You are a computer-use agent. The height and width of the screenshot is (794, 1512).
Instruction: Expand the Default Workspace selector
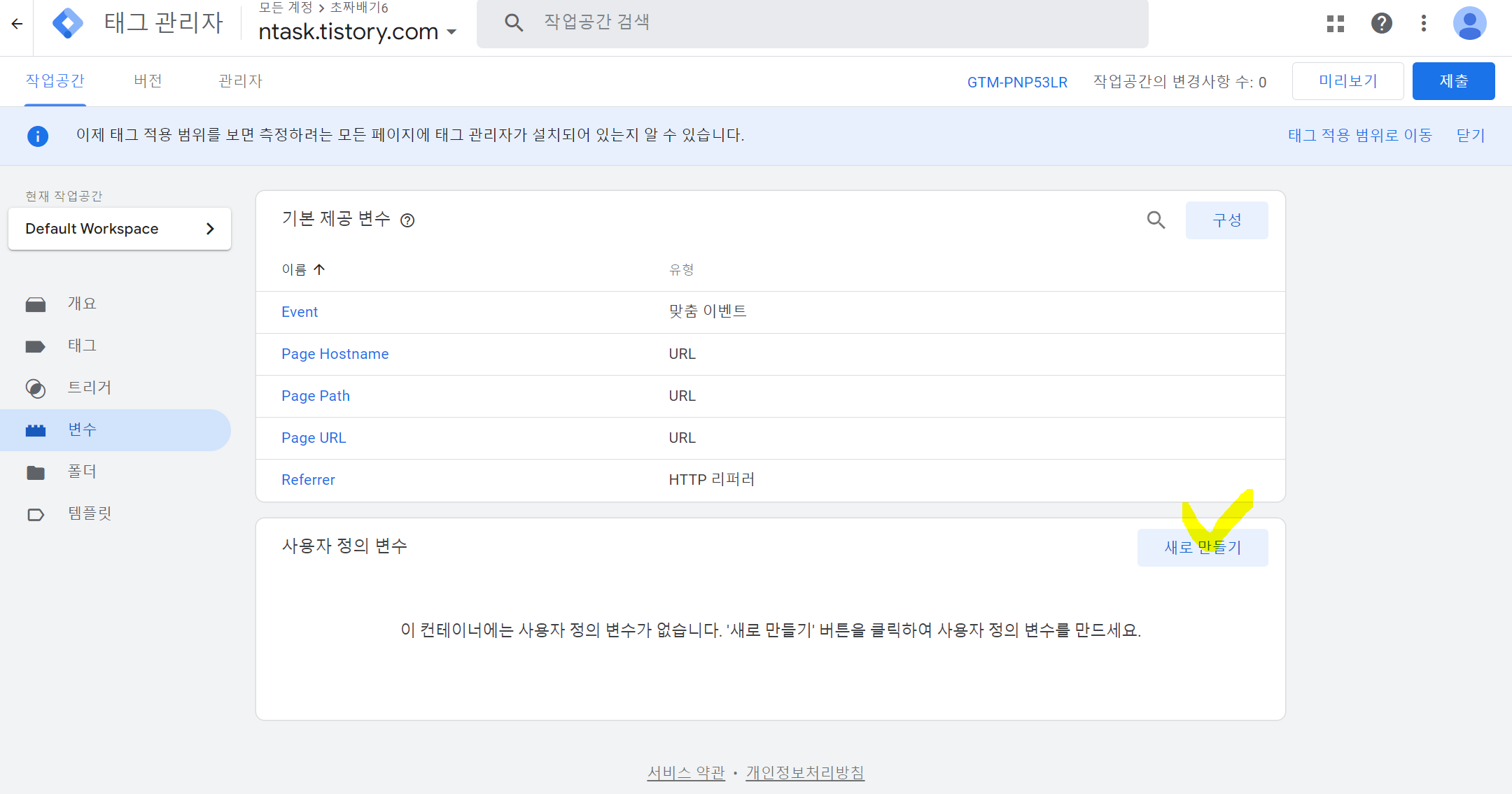(120, 229)
